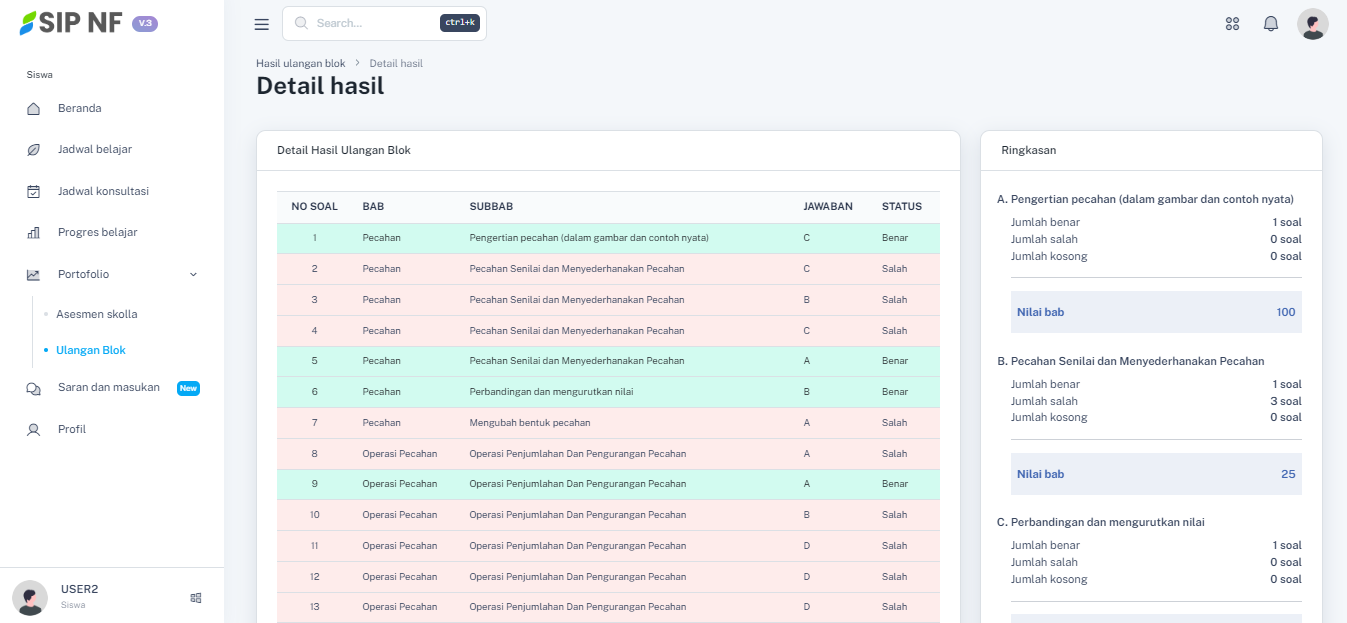
Task: Click the Progres belajar chart icon
Action: pyautogui.click(x=34, y=233)
